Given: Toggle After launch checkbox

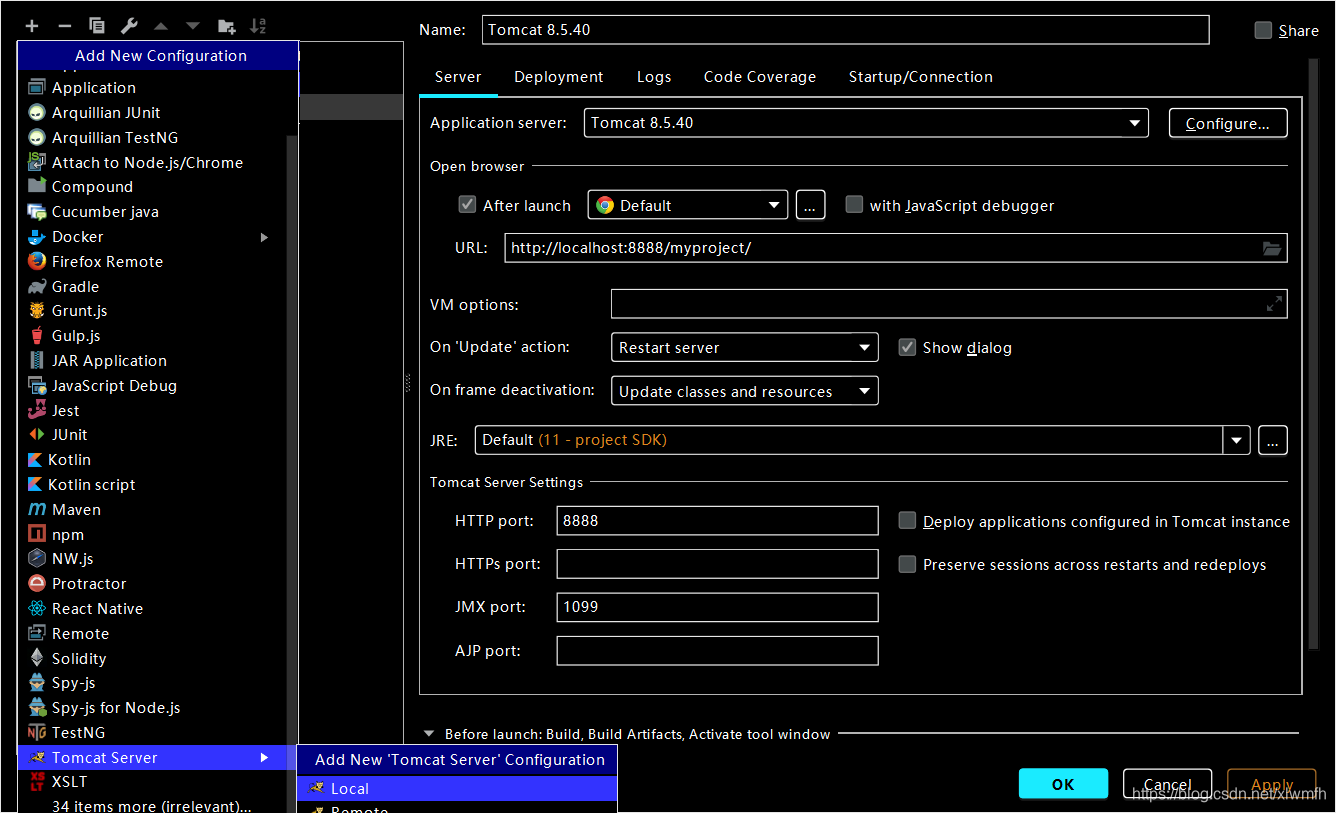Looking at the screenshot, I should point(467,205).
